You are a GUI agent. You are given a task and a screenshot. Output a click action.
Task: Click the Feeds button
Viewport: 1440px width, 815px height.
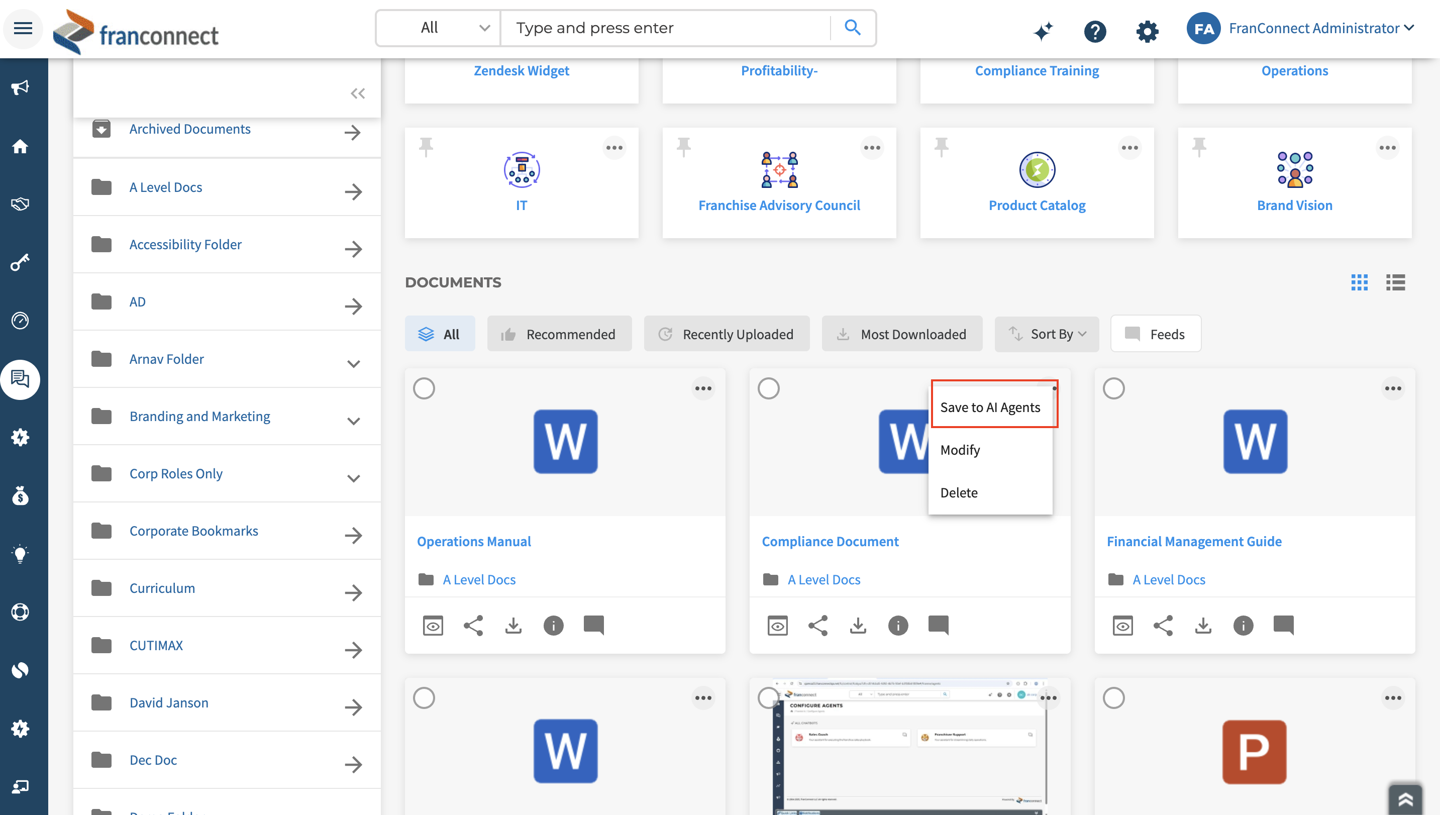pos(1155,334)
